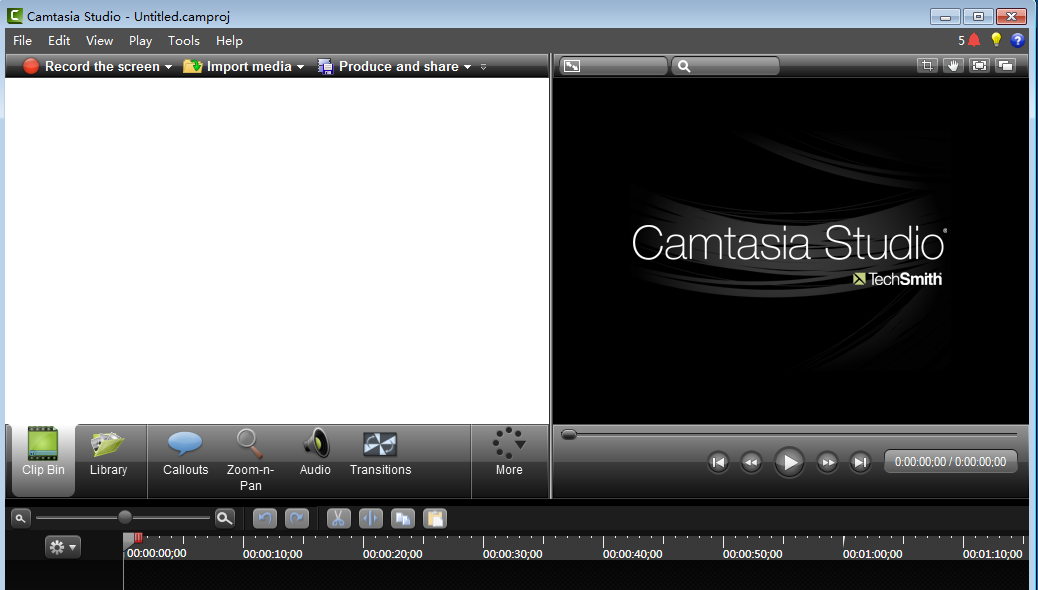Open the Callouts panel
Viewport: 1038px width, 590px height.
coord(185,461)
